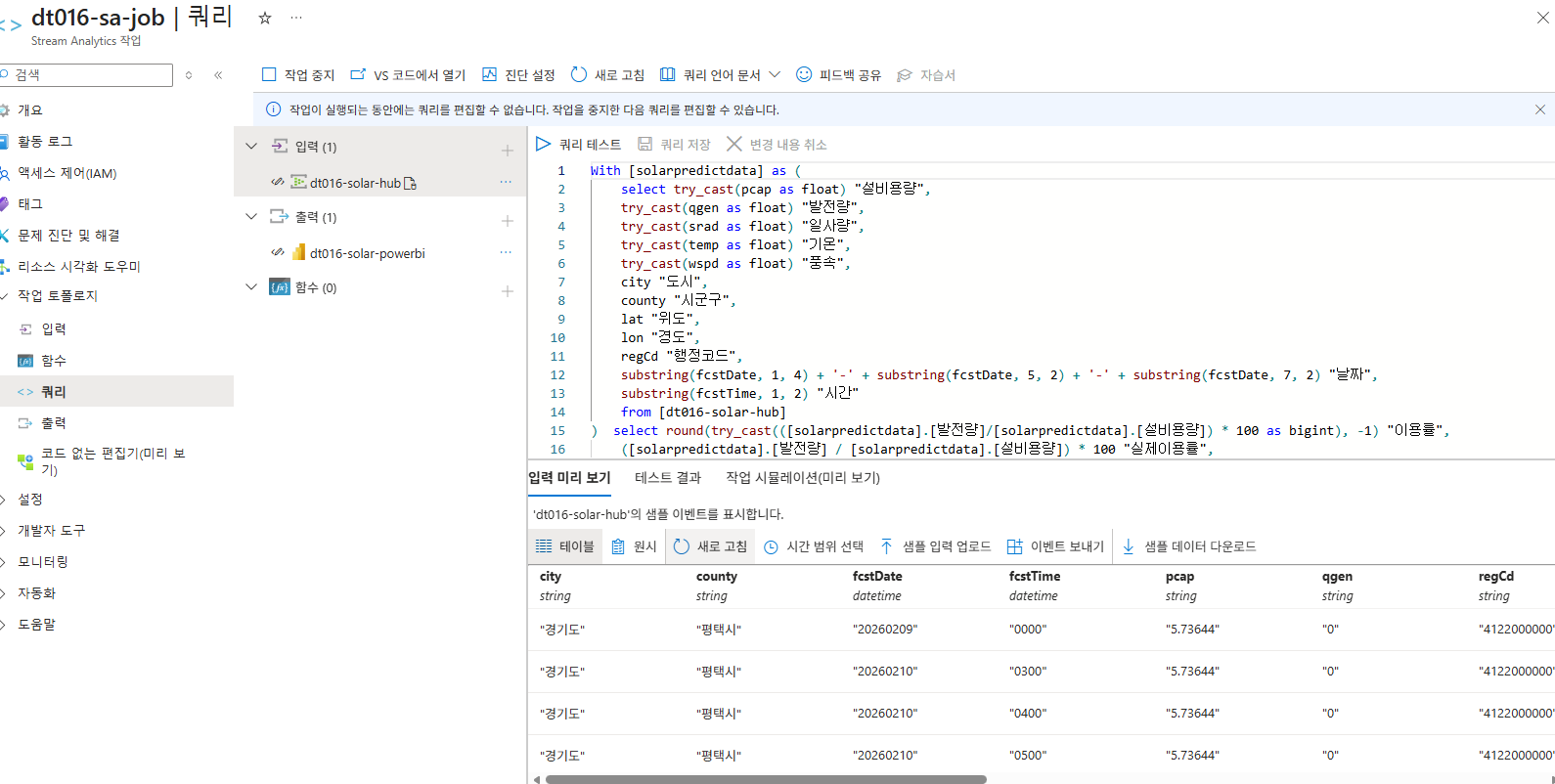The image size is (1555, 784).
Task: Select the dt016-solar-hub input
Action: (355, 183)
